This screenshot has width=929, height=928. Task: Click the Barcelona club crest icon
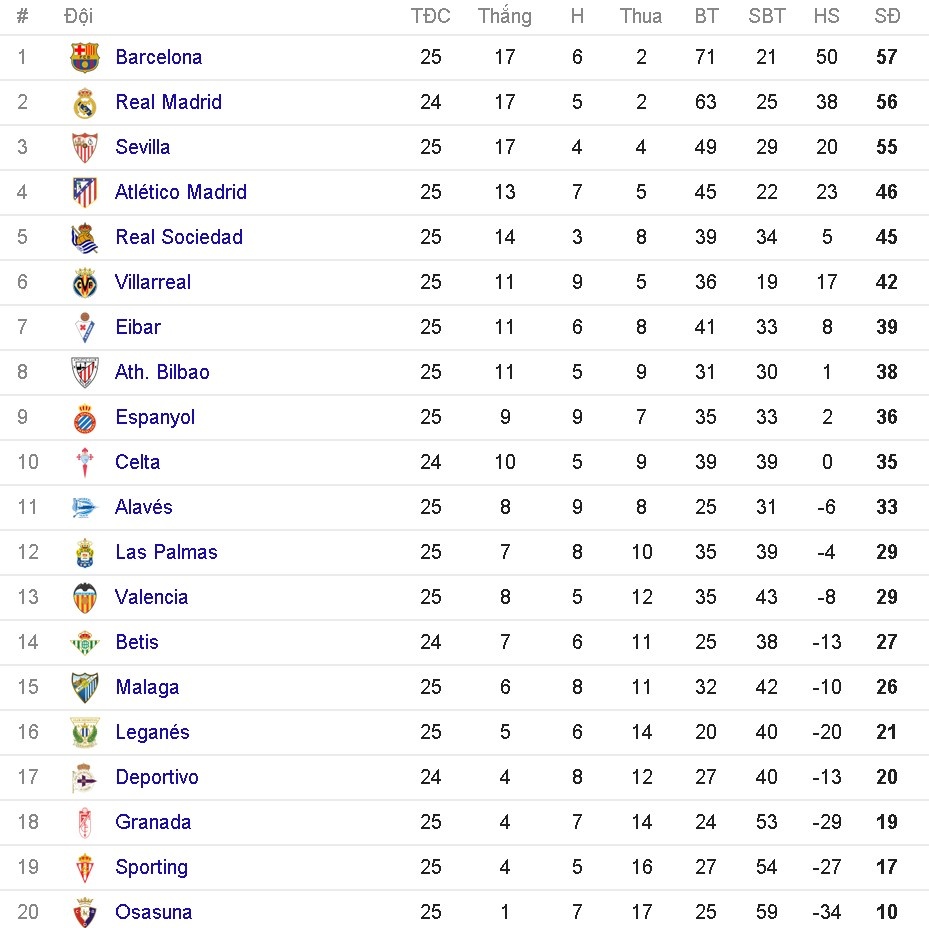tap(85, 57)
